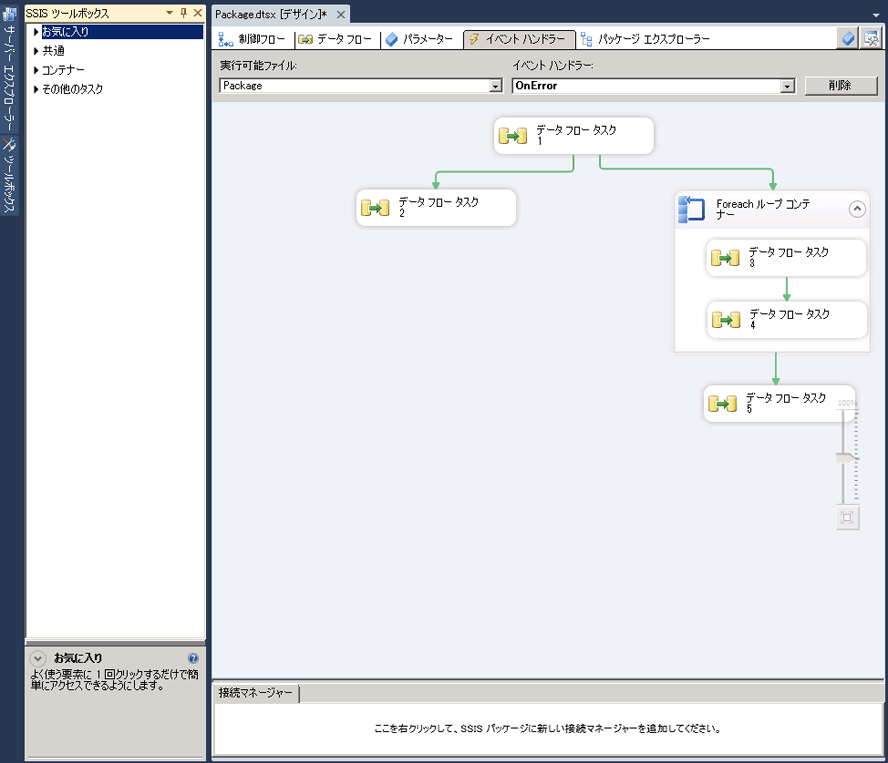Select データ フロー タスク 5 icon
This screenshot has height=763, width=888.
722,404
